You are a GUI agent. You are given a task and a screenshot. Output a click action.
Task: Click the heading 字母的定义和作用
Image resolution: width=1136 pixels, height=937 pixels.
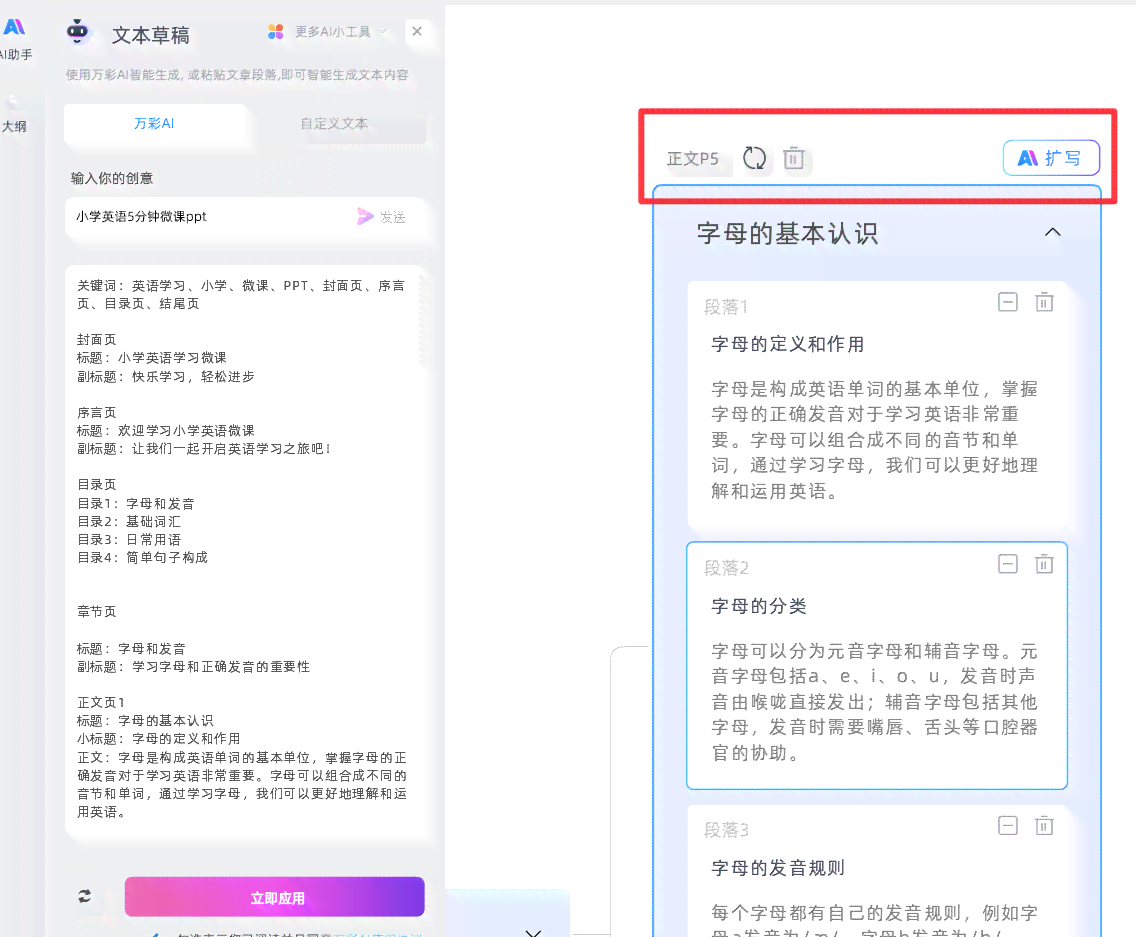coord(788,344)
